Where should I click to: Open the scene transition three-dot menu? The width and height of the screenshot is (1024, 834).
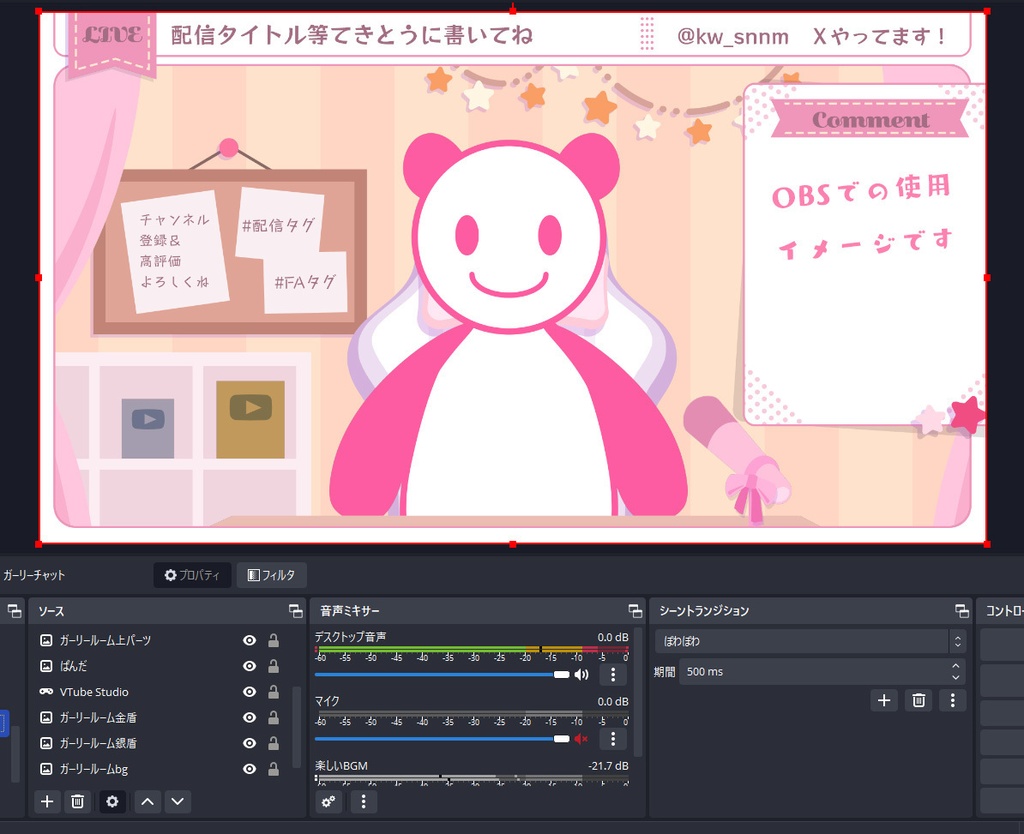click(x=952, y=700)
